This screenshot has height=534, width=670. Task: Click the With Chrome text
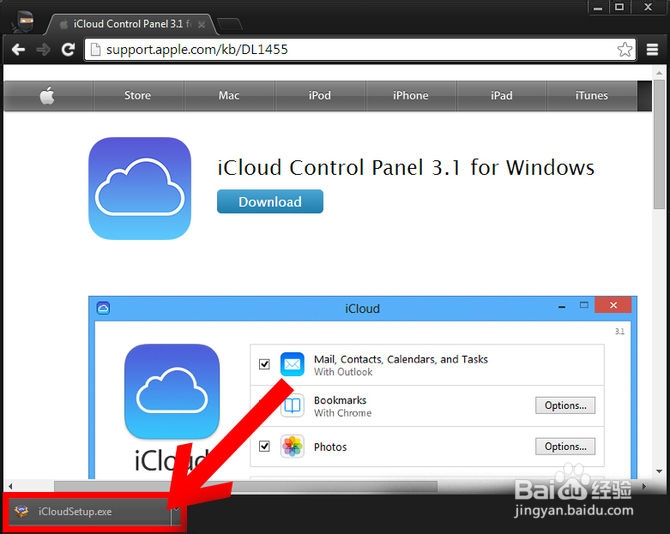point(343,413)
